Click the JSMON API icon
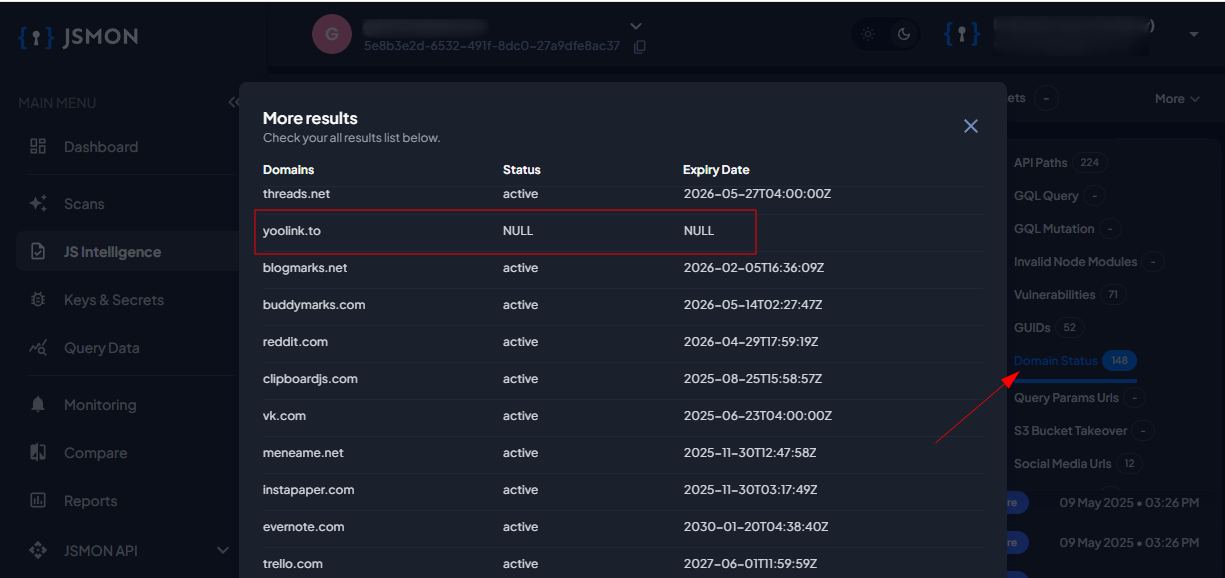Viewport: 1225px width, 578px height. (38, 550)
